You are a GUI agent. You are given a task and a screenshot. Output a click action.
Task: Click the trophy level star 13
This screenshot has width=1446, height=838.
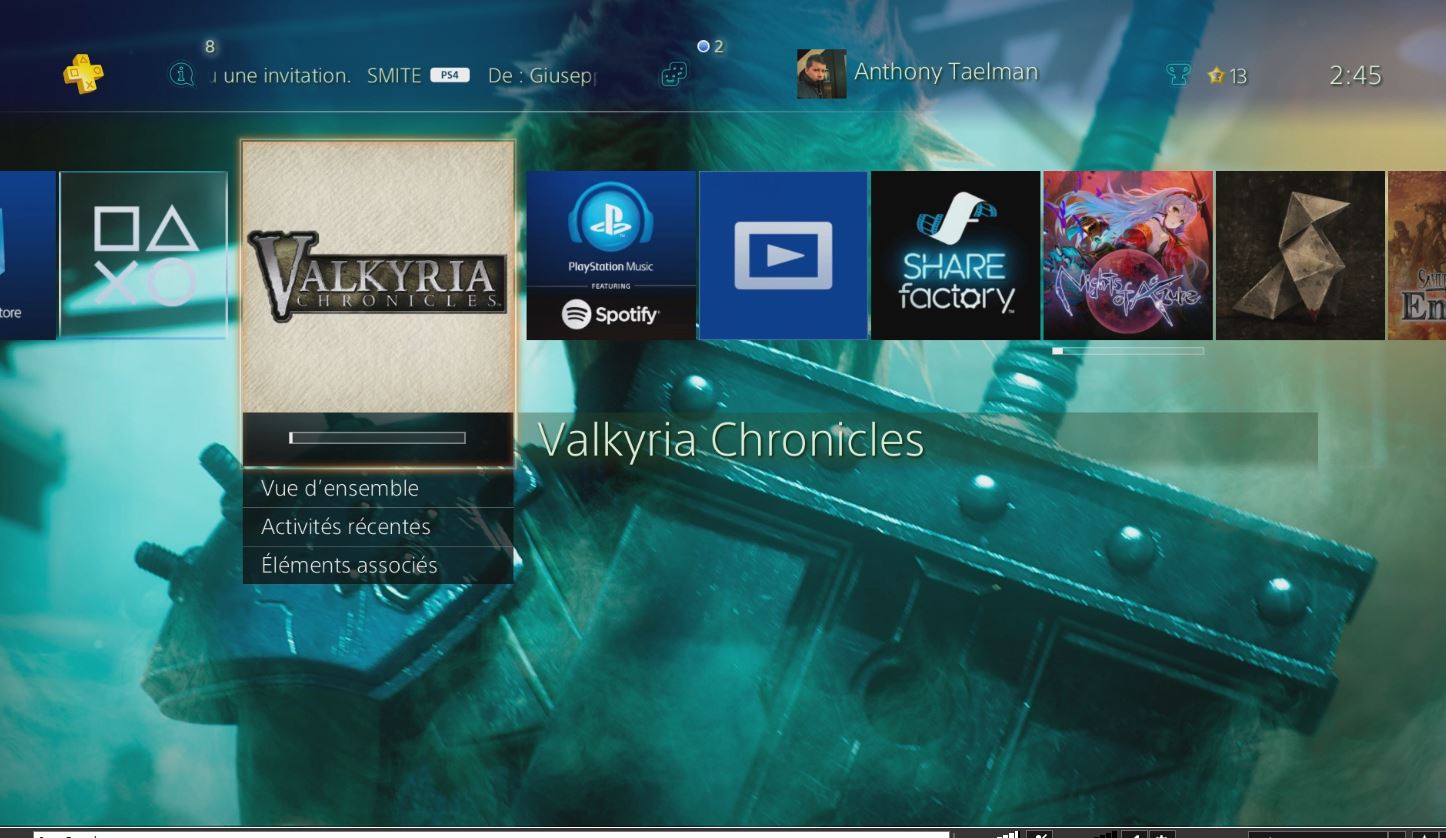[1227, 76]
